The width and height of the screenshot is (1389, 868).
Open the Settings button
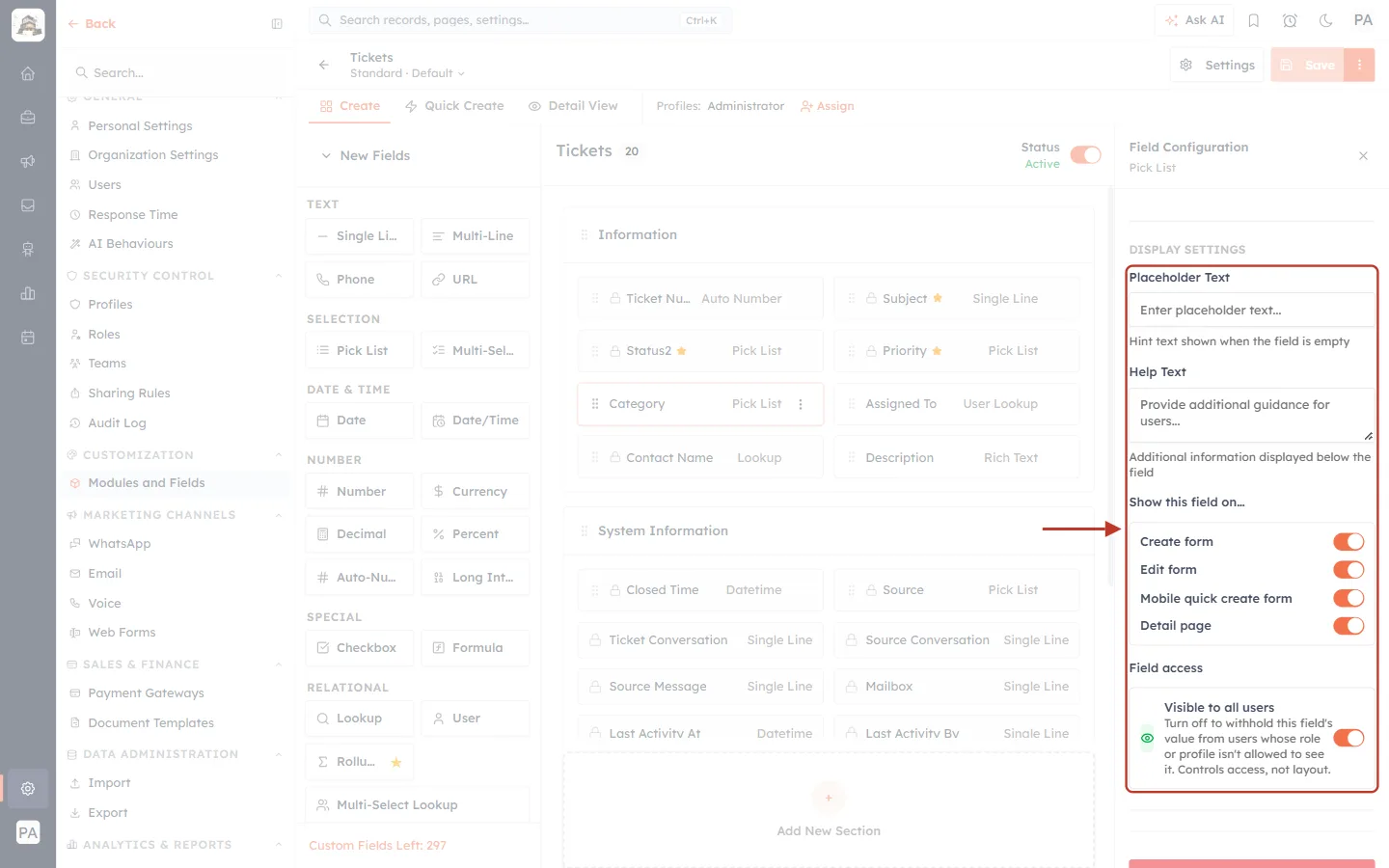click(x=1217, y=65)
